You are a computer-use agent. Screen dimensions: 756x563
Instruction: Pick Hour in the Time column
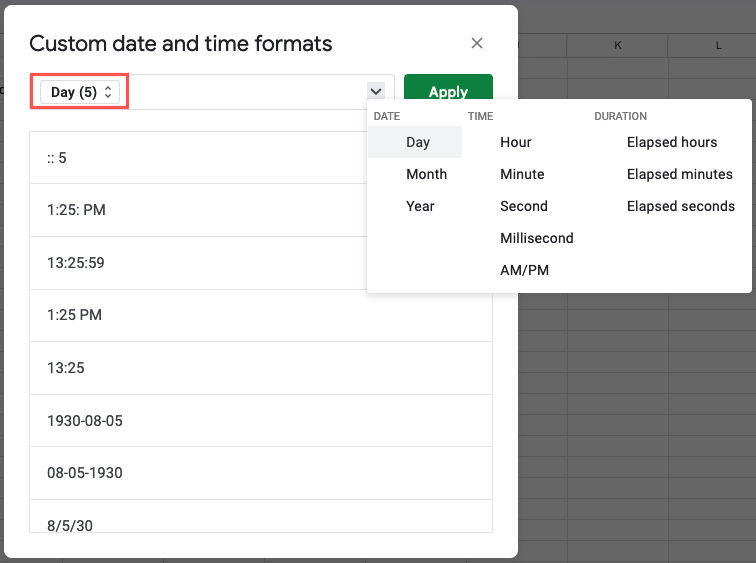(516, 142)
